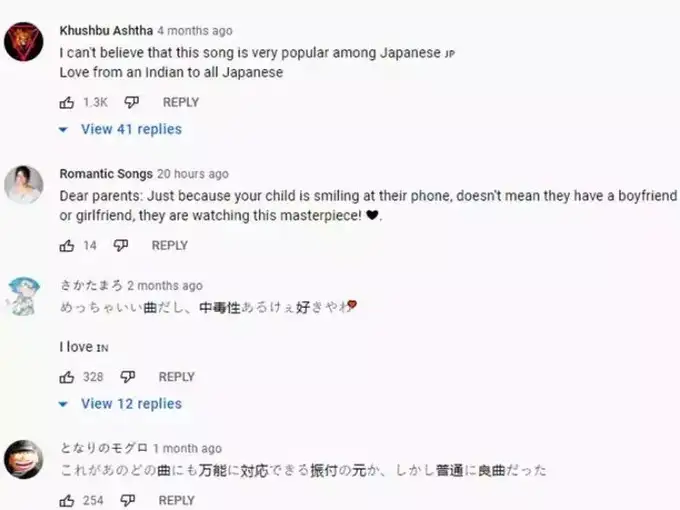This screenshot has width=680, height=510.
Task: Open Romantic Songs channel name link
Action: [106, 173]
